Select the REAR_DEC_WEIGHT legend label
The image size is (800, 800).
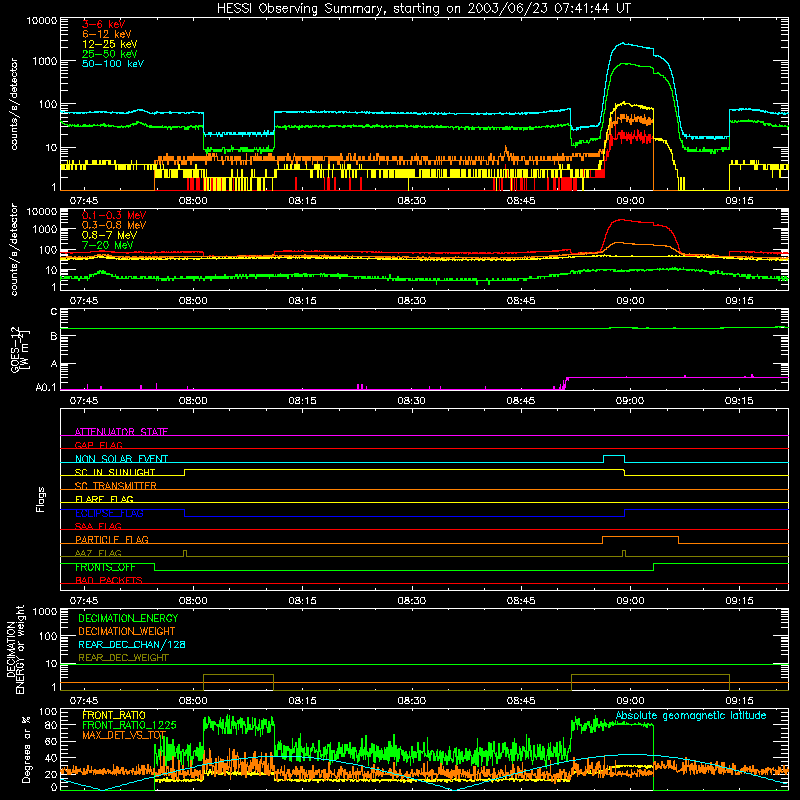point(123,658)
